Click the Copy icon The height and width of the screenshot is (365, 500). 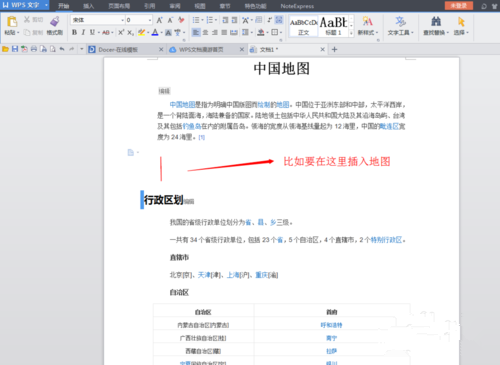tap(27, 32)
